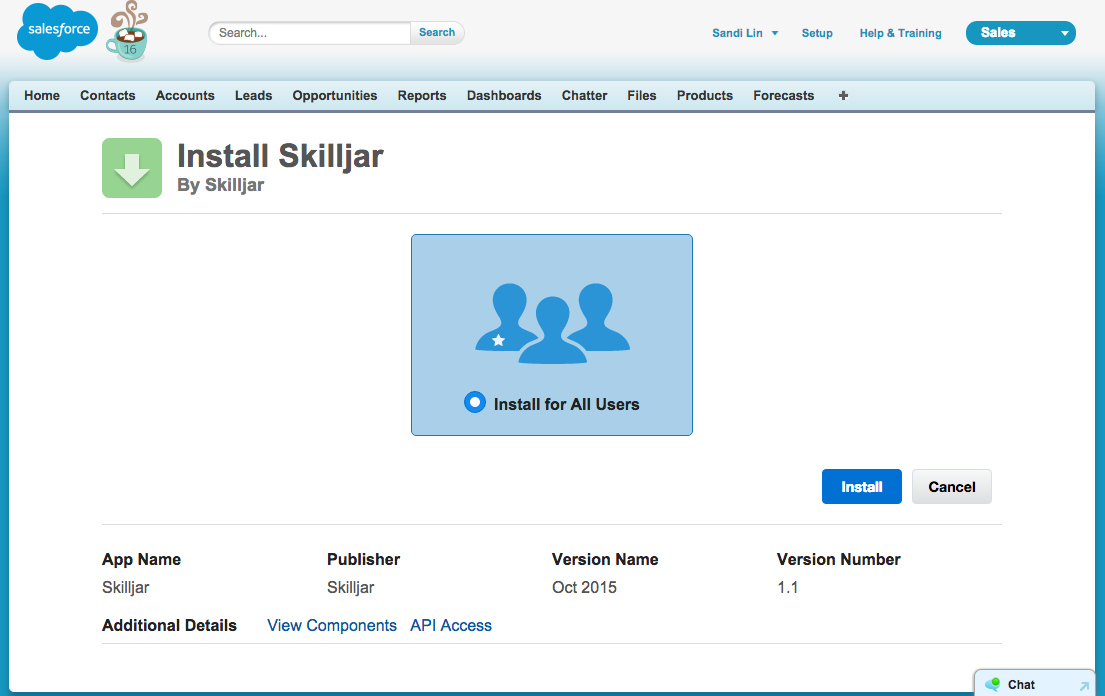The height and width of the screenshot is (696, 1105).
Task: Cancel the Skilljar installation
Action: 951,487
